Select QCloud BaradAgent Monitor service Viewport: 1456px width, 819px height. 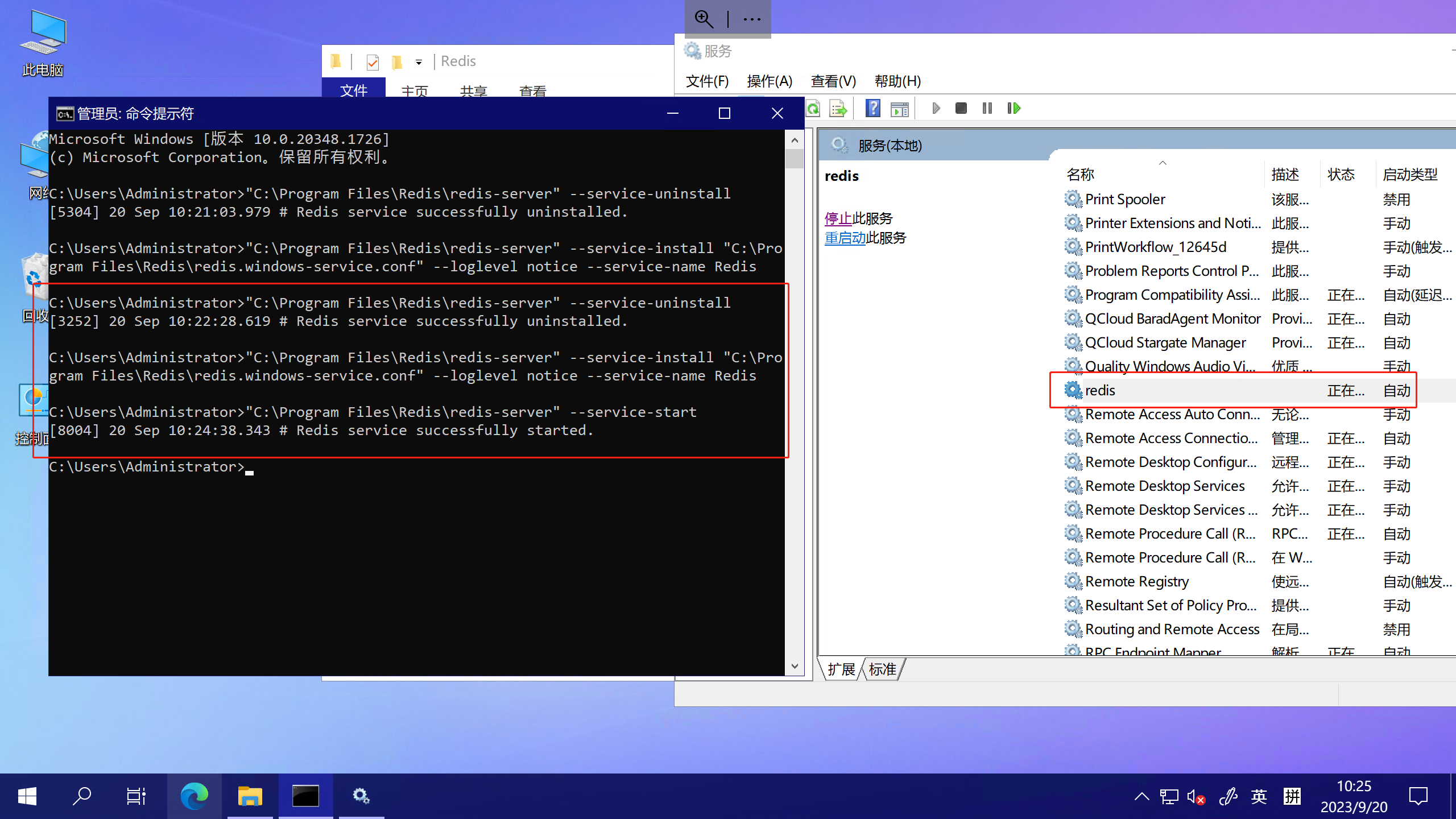(1173, 318)
